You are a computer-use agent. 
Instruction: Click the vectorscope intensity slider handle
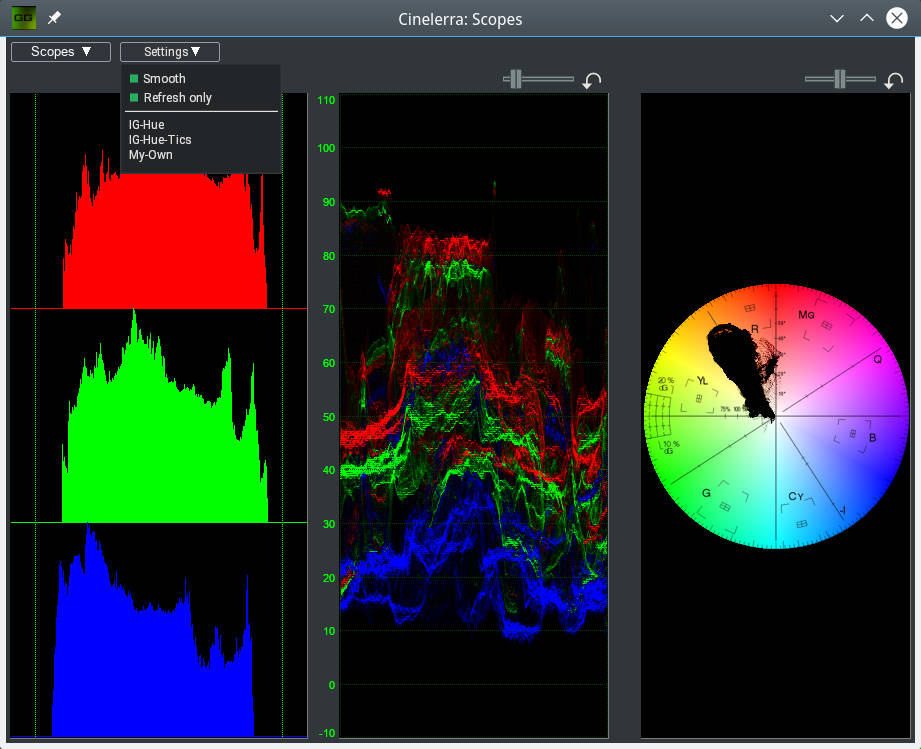point(840,79)
